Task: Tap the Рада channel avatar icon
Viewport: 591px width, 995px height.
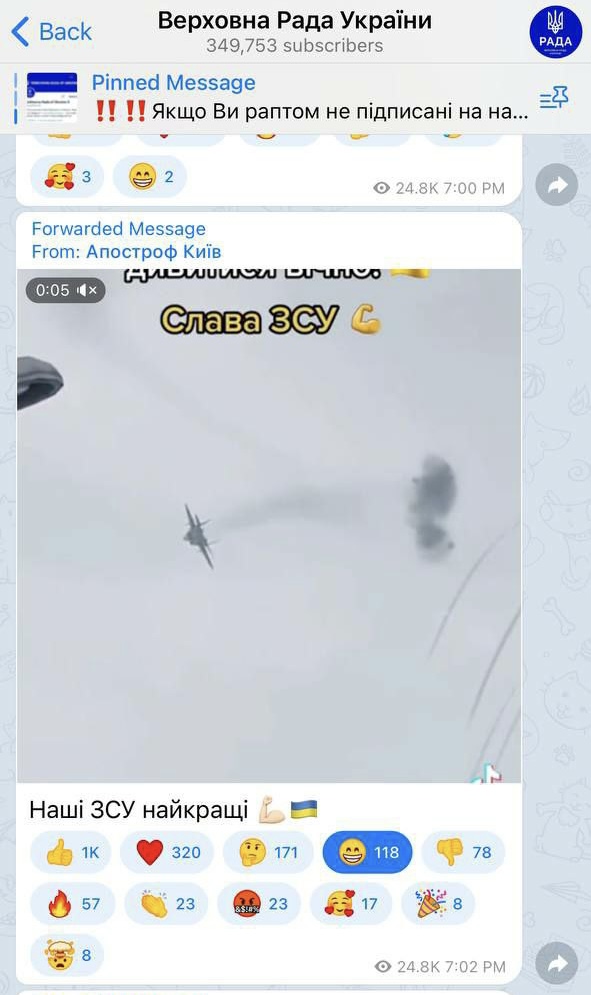Action: tap(555, 32)
